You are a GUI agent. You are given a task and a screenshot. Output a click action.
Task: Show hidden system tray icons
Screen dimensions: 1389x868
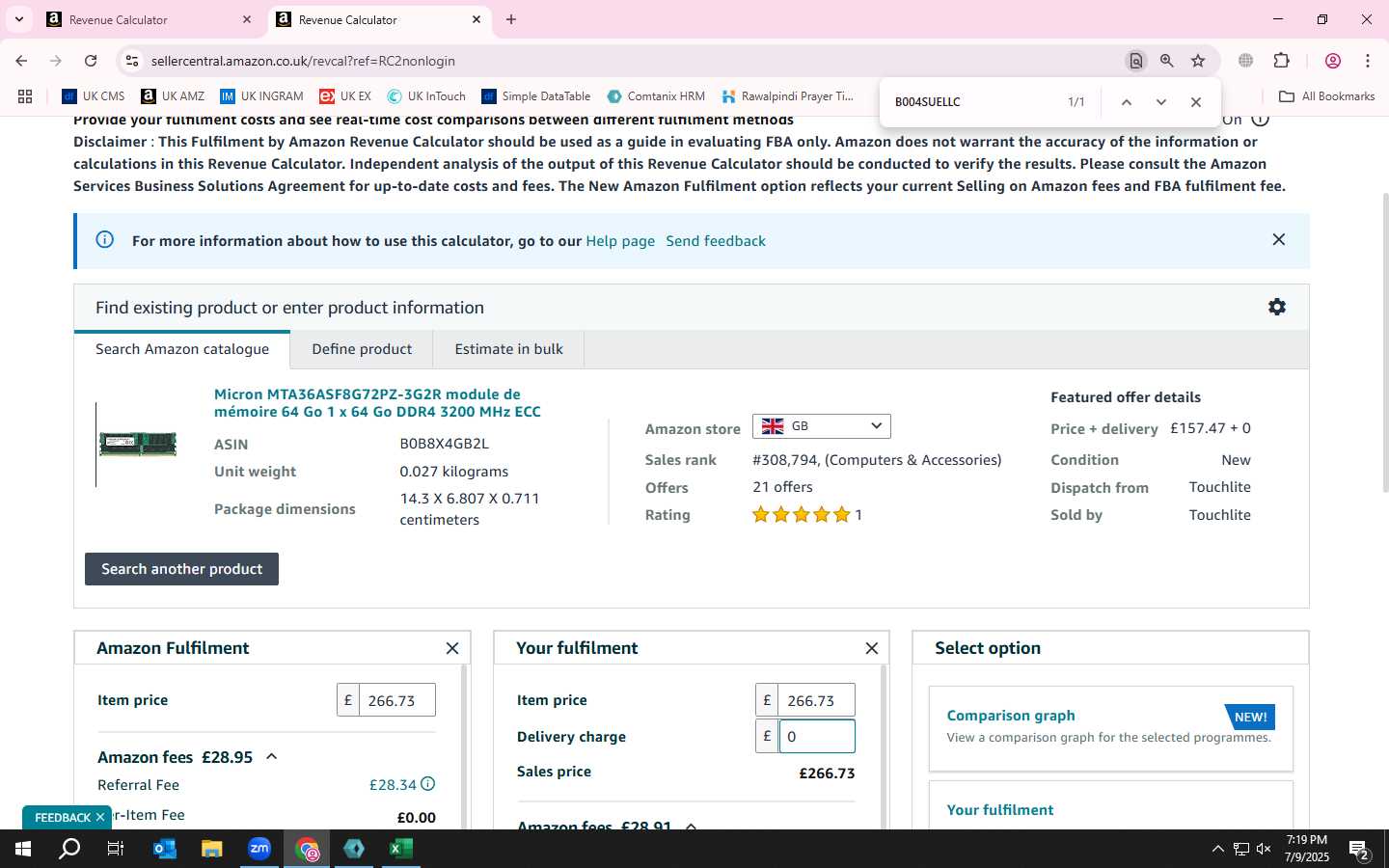[x=1217, y=850]
